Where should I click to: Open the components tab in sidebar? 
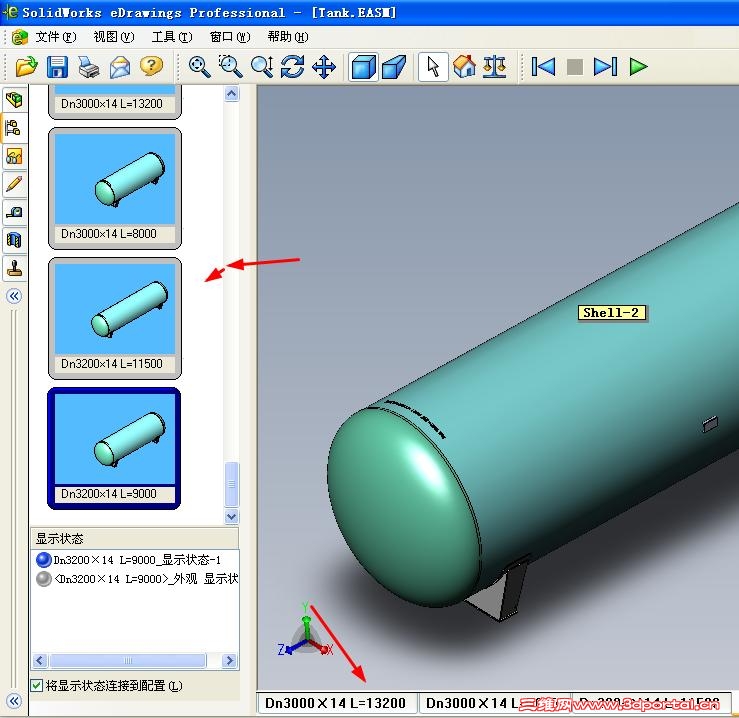click(14, 99)
